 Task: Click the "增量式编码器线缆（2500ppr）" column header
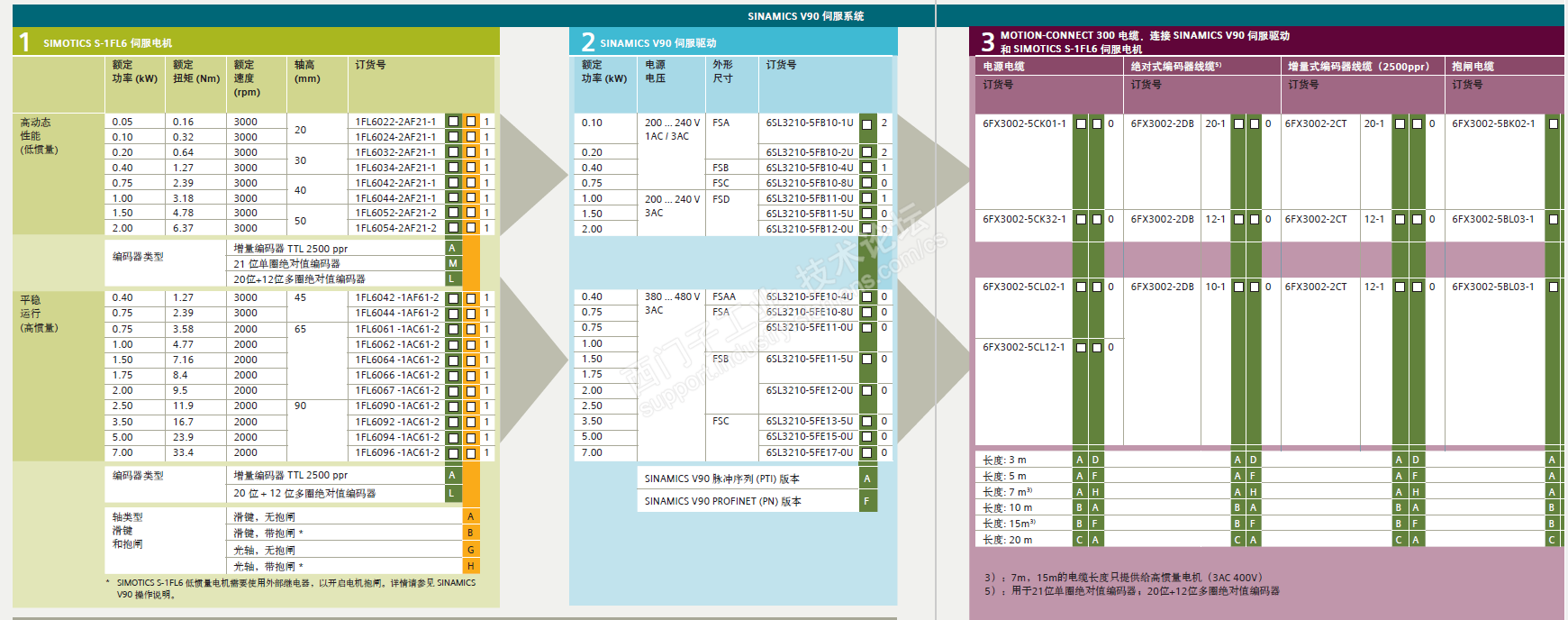(1358, 67)
